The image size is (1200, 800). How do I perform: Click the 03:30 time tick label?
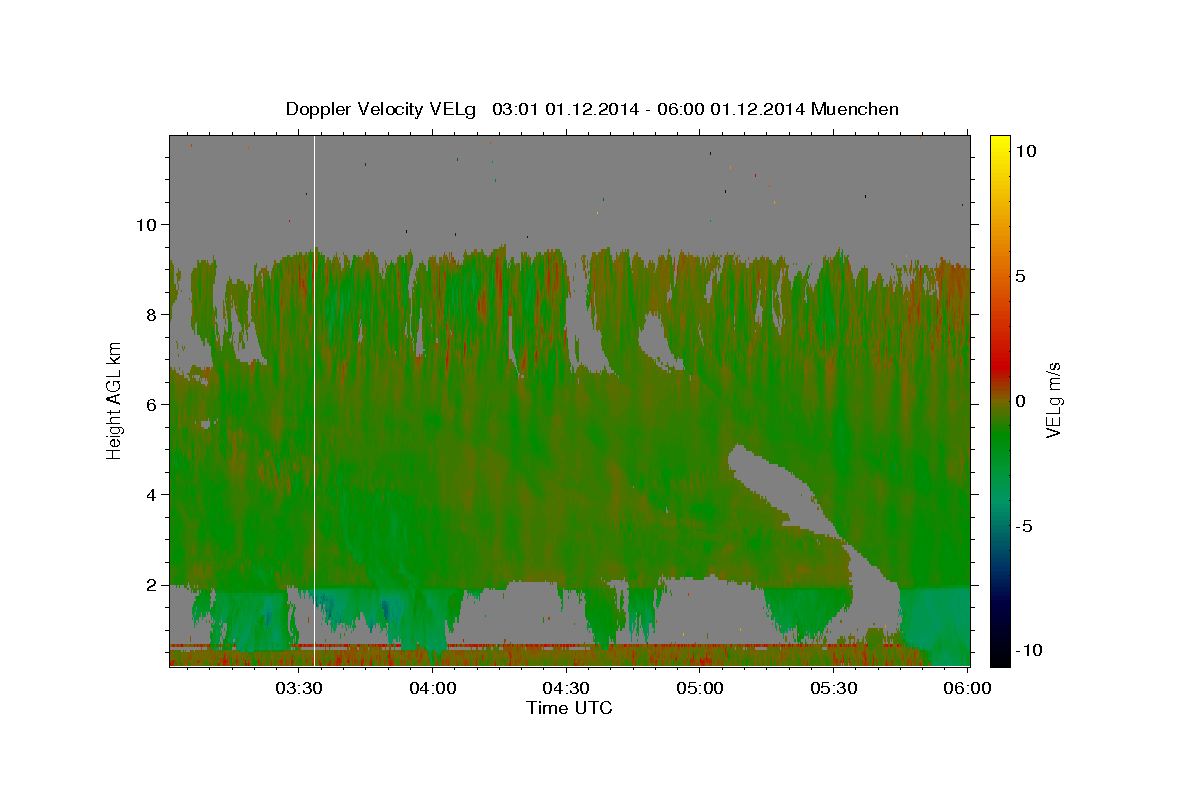[x=300, y=688]
